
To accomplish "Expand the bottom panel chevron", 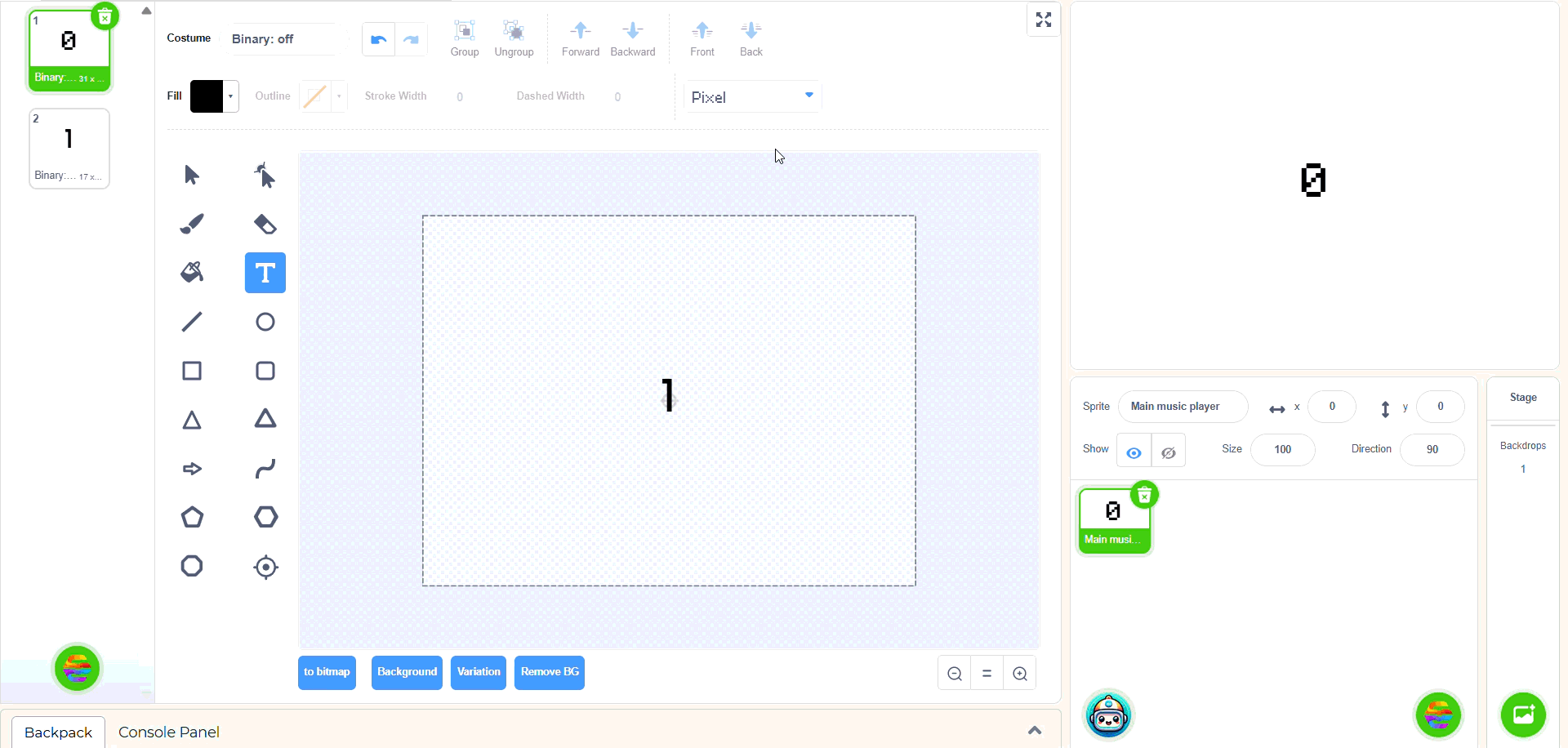I will pos(1035,731).
